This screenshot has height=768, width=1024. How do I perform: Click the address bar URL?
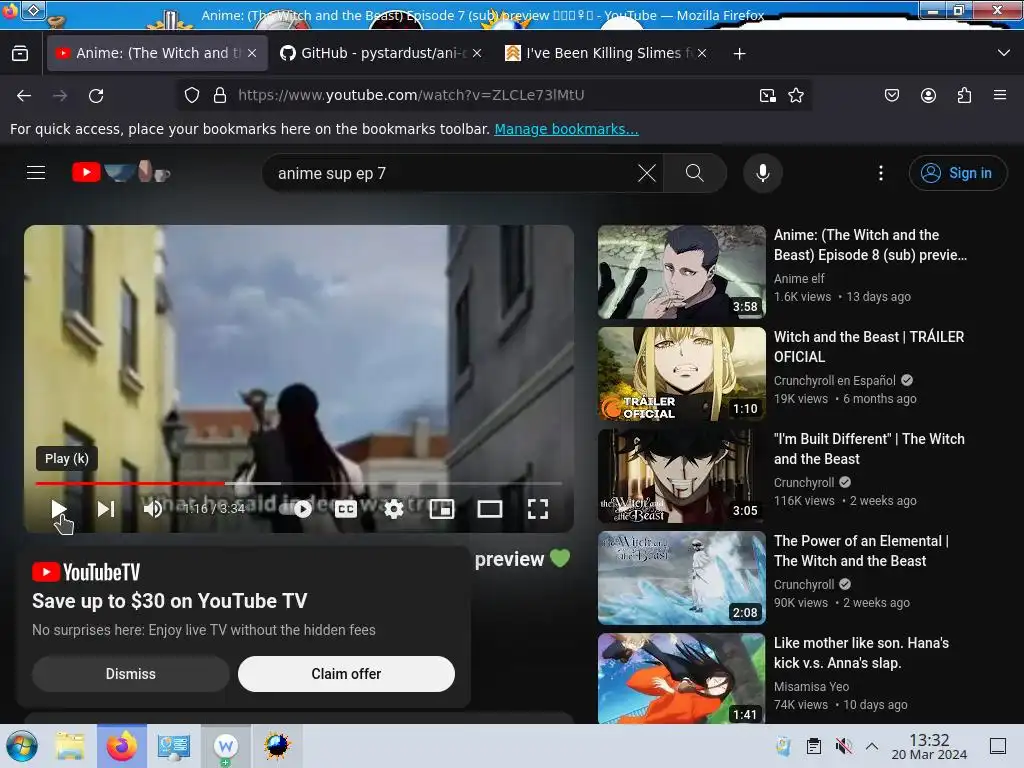411,95
